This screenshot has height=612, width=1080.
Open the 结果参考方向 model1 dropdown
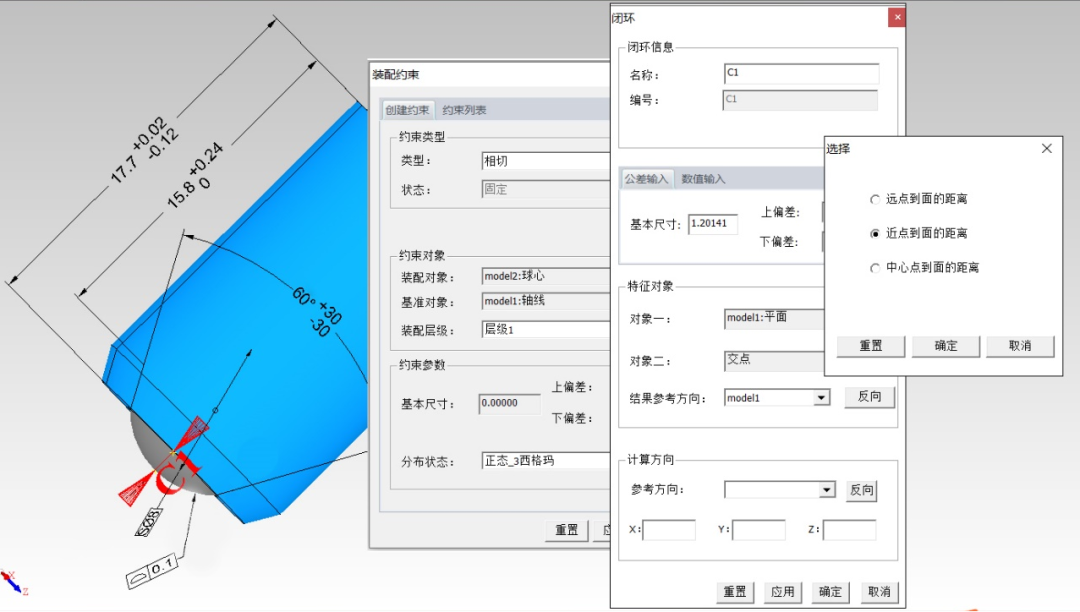[821, 398]
